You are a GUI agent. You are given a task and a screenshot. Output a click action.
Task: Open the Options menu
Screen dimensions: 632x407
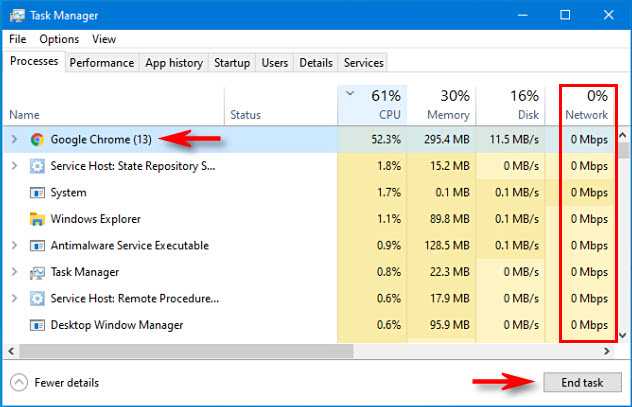[59, 39]
